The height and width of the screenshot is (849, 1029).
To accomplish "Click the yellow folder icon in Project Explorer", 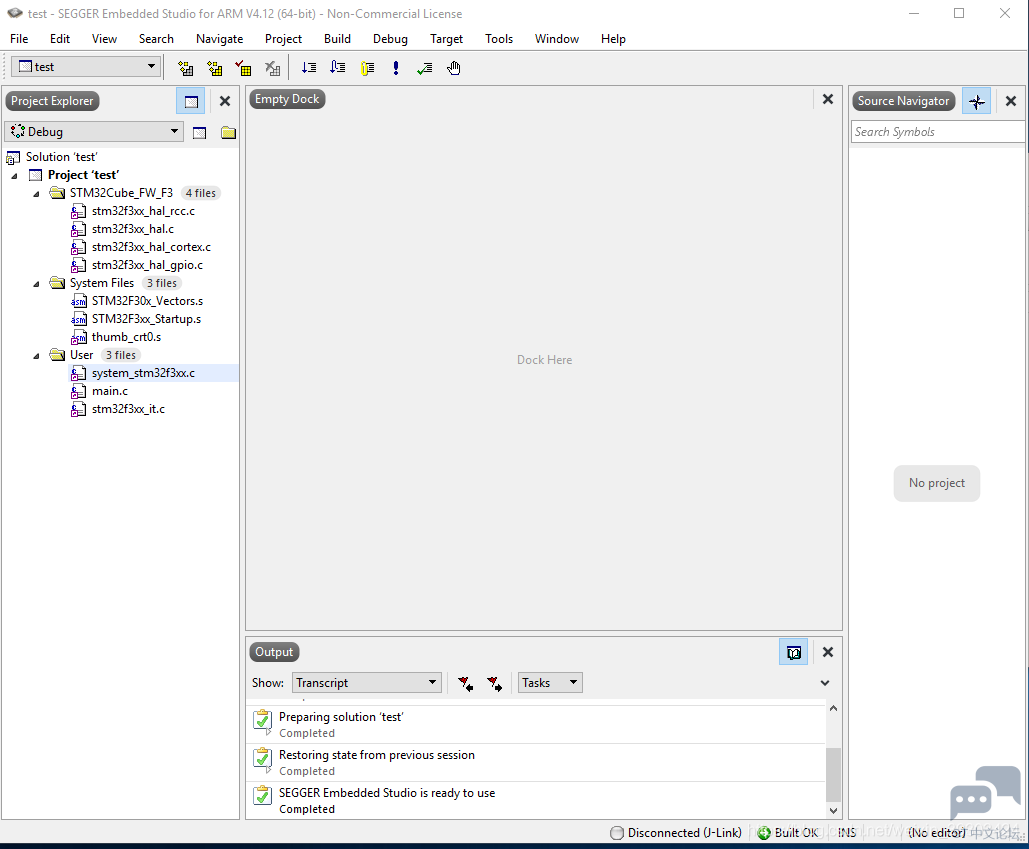I will coord(228,133).
